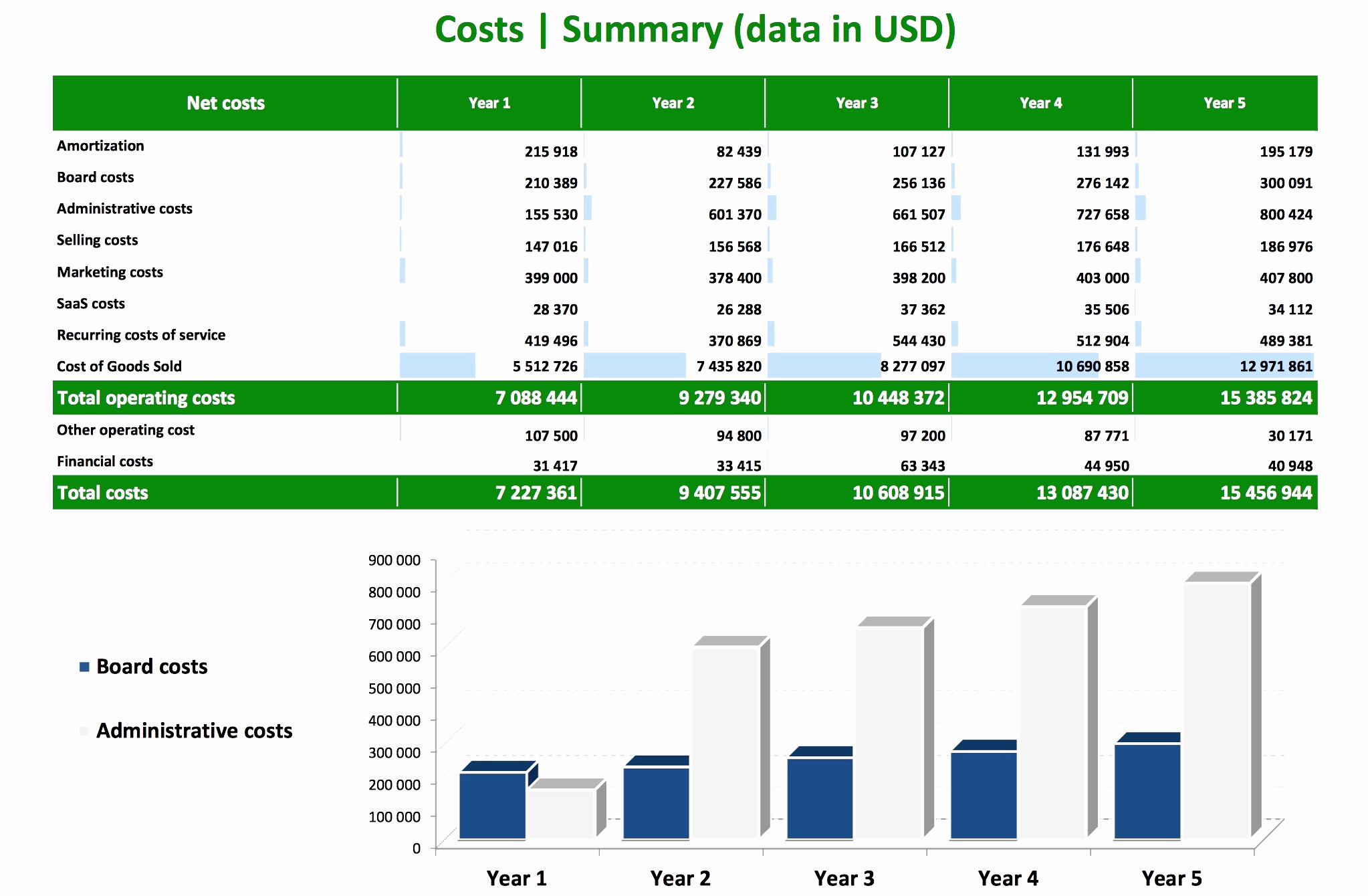This screenshot has height=896, width=1368.
Task: Click the Administrative costs legend swatch
Action: click(x=84, y=731)
